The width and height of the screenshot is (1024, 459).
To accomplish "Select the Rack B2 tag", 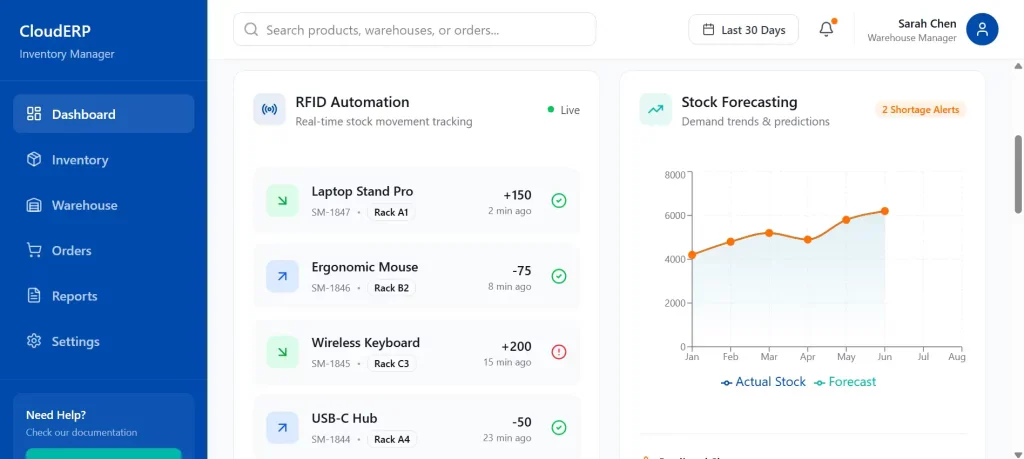I will 391,288.
